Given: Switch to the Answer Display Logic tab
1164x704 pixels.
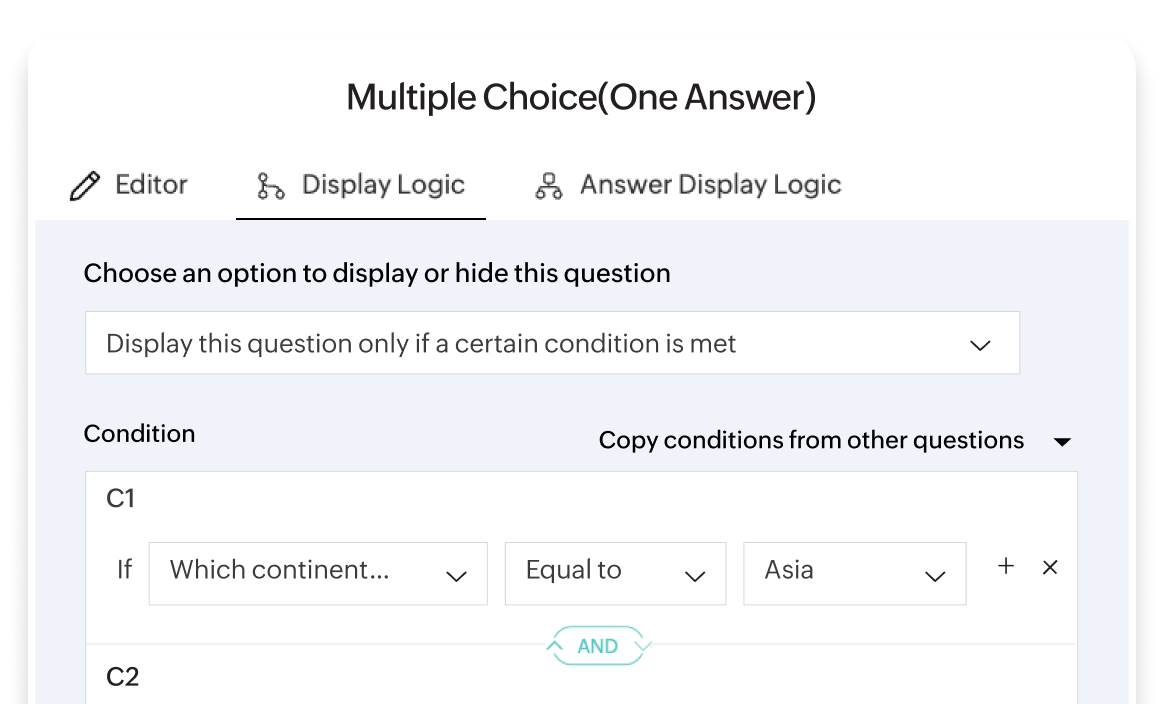Looking at the screenshot, I should point(687,184).
